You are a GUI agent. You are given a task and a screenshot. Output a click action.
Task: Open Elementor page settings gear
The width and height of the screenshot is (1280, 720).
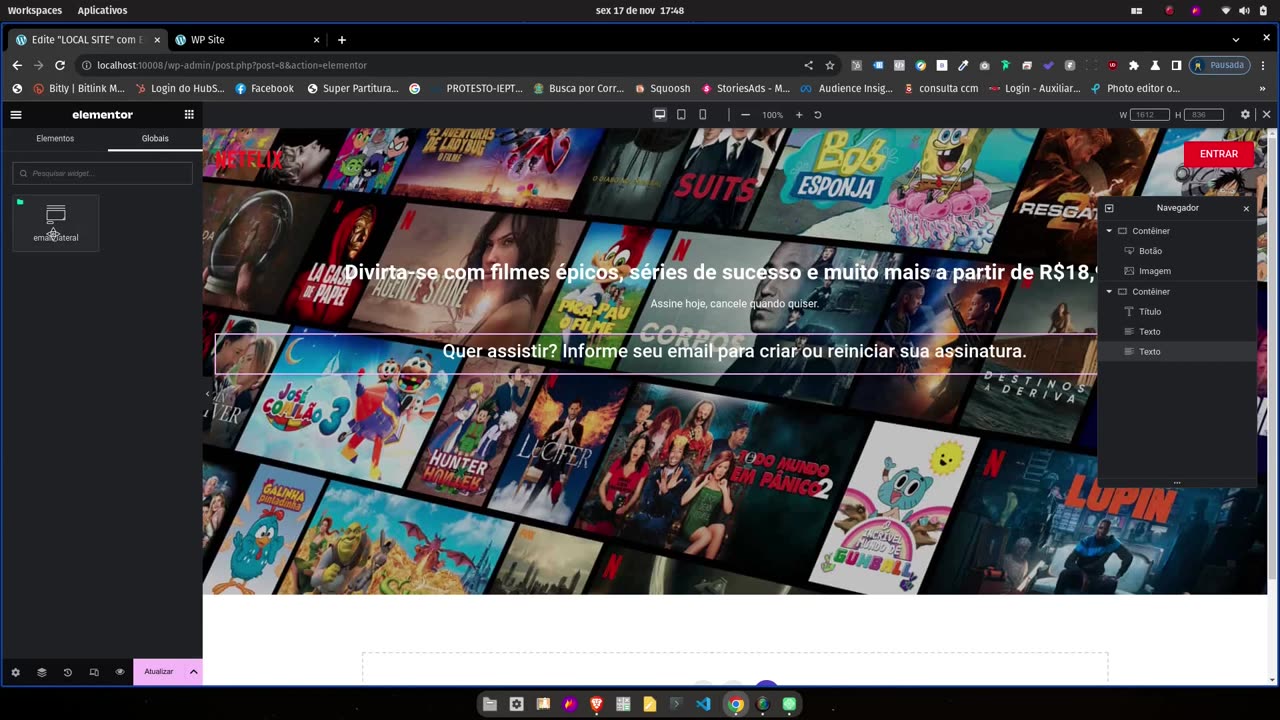15,672
